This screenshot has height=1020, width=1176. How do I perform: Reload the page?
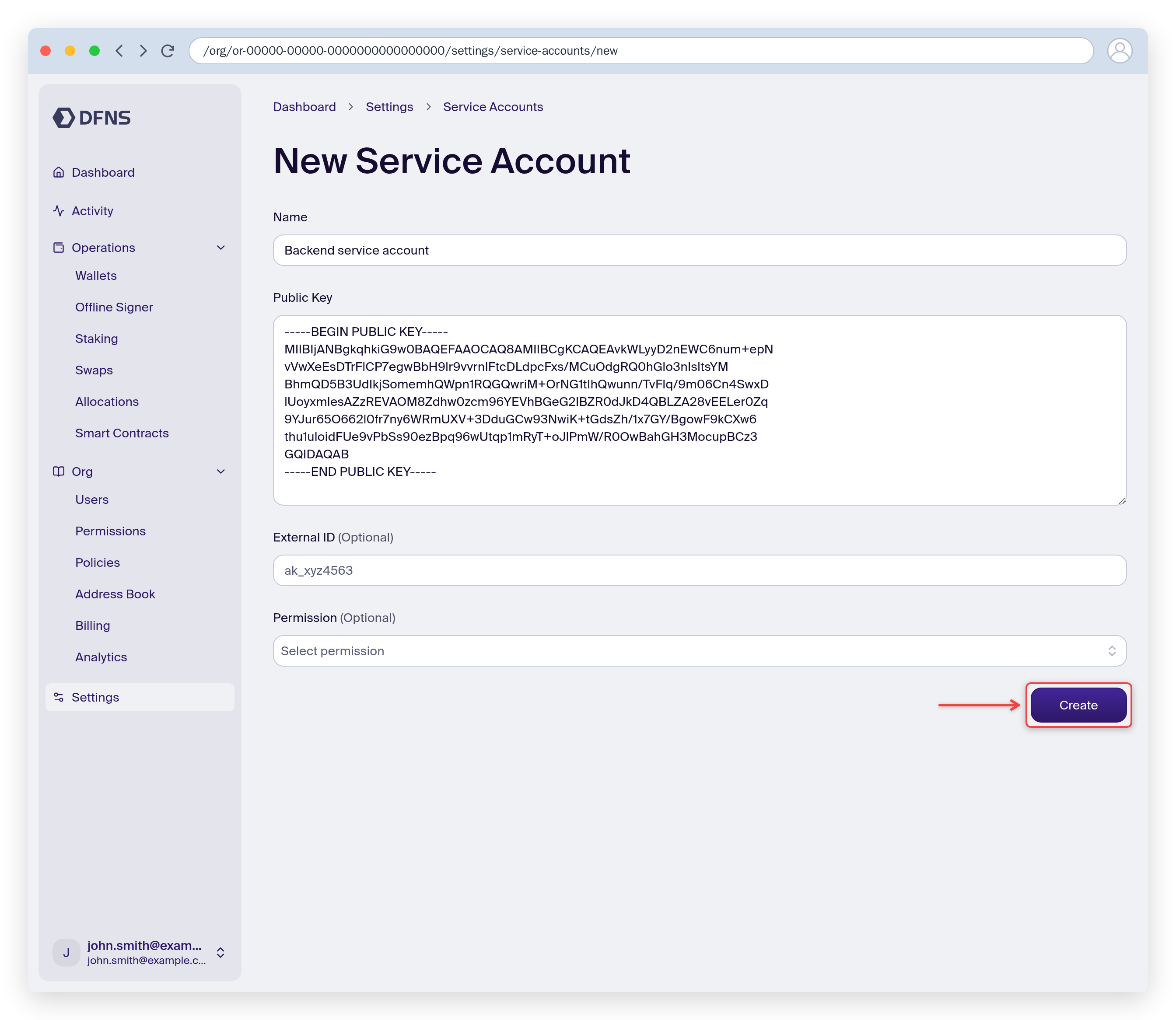tap(168, 51)
